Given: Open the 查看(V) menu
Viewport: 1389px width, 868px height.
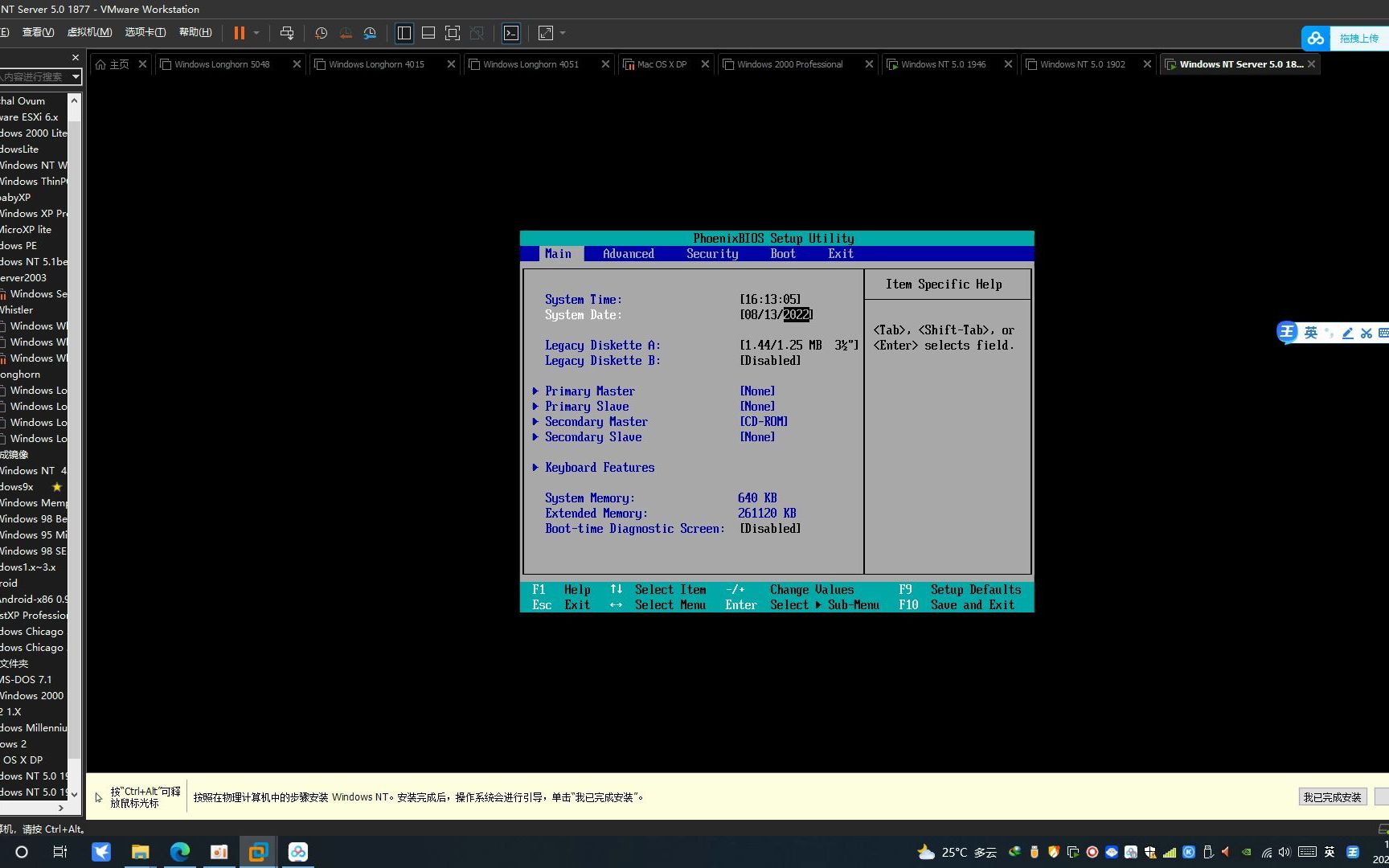Looking at the screenshot, I should point(38,32).
